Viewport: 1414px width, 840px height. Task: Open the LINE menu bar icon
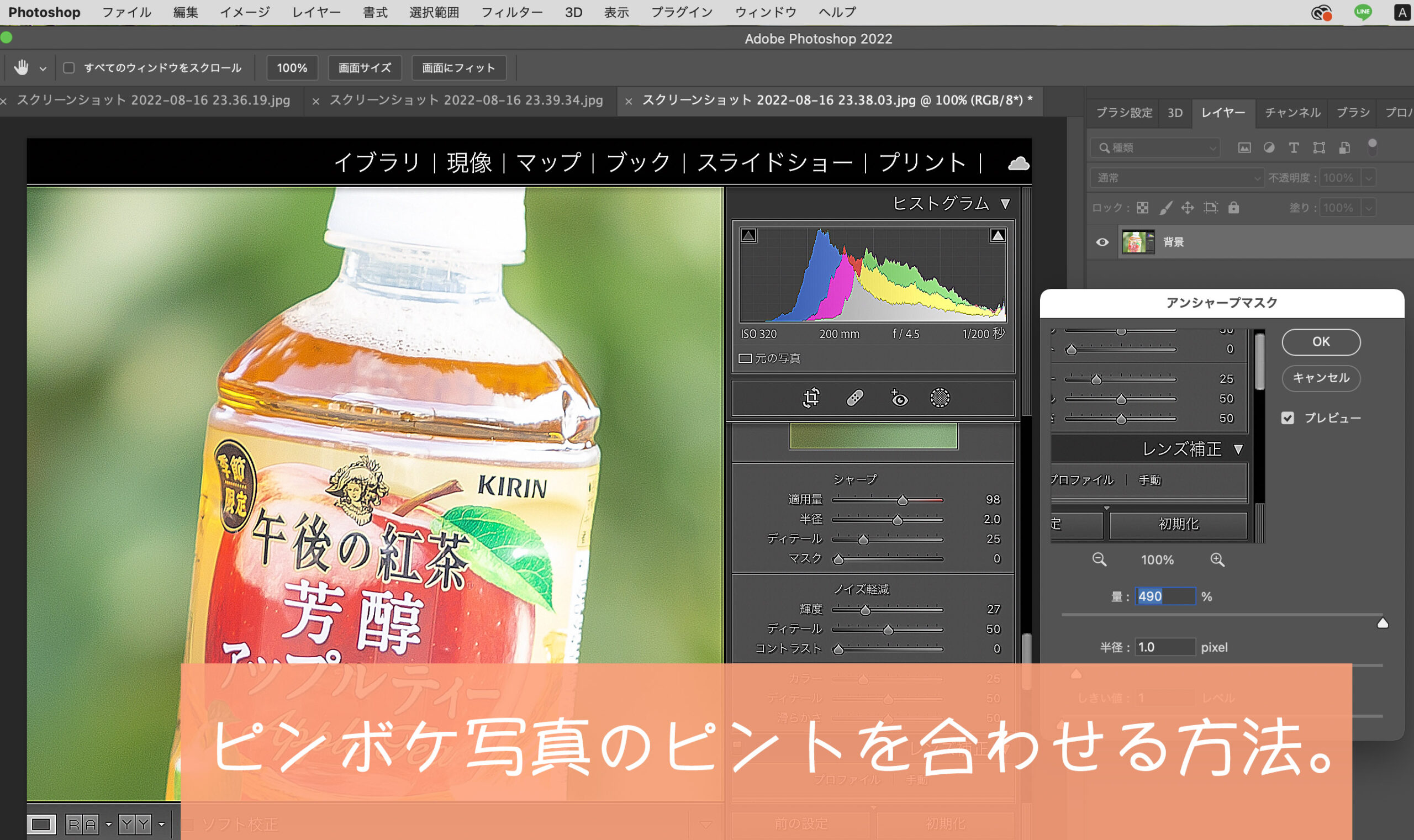[1363, 12]
